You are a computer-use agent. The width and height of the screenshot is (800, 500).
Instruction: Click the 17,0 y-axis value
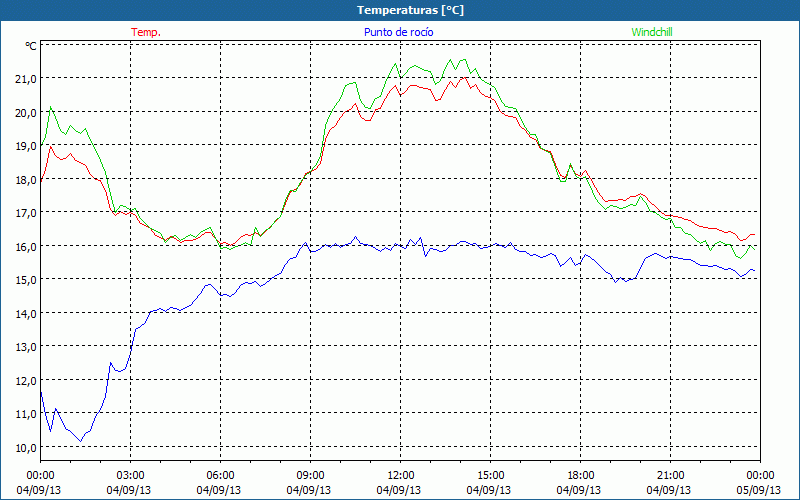tap(27, 213)
